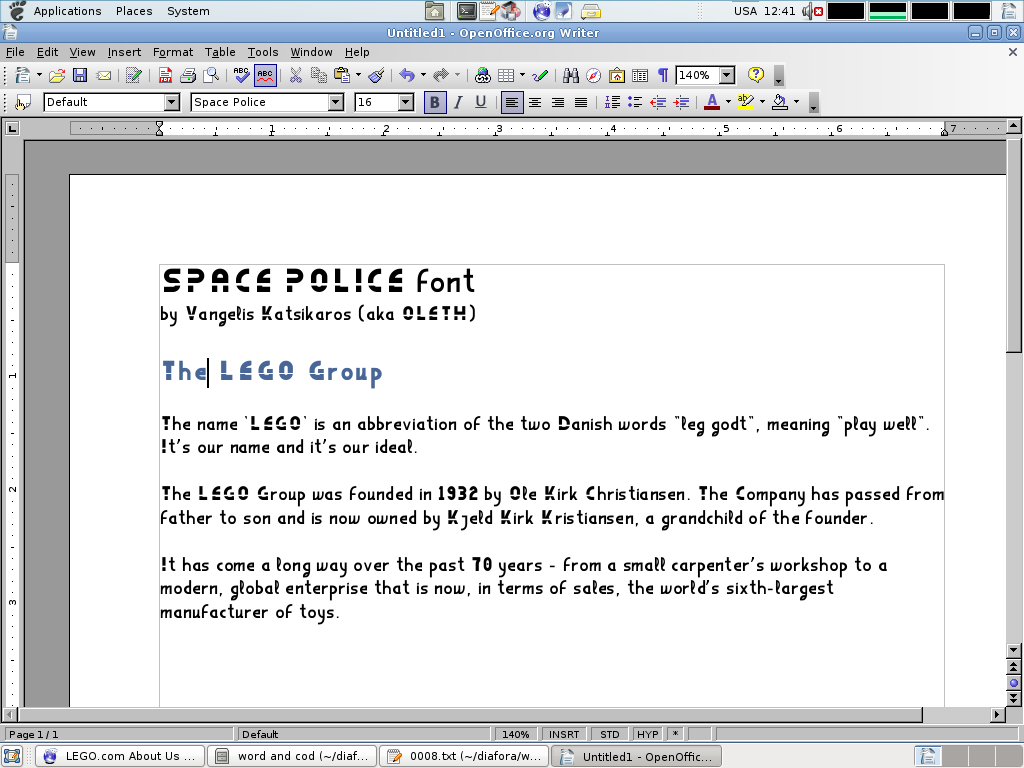Click the INSRT insert mode status field
Screen dimensions: 1024x768
point(564,734)
